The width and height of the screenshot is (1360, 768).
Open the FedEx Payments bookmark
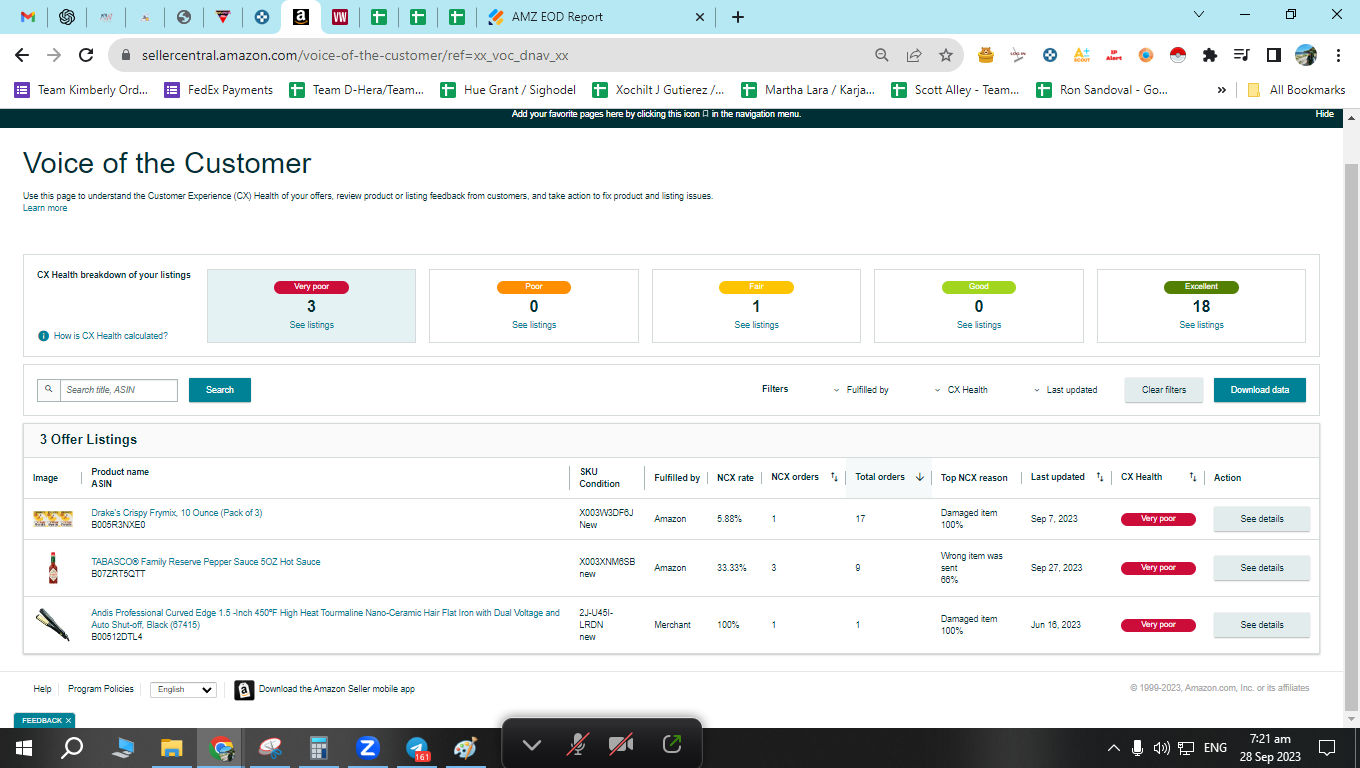(x=219, y=90)
